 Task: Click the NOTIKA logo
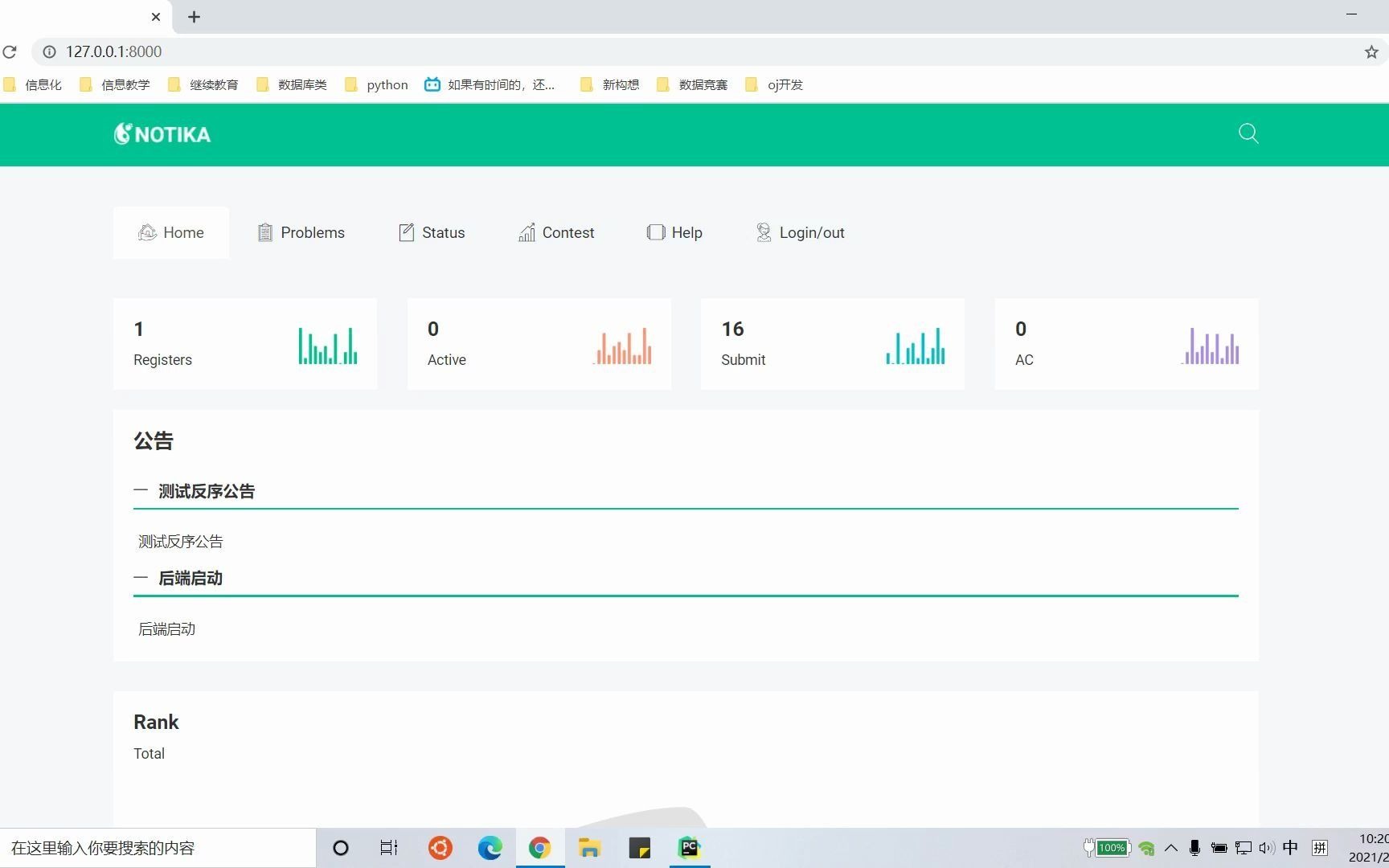(162, 134)
